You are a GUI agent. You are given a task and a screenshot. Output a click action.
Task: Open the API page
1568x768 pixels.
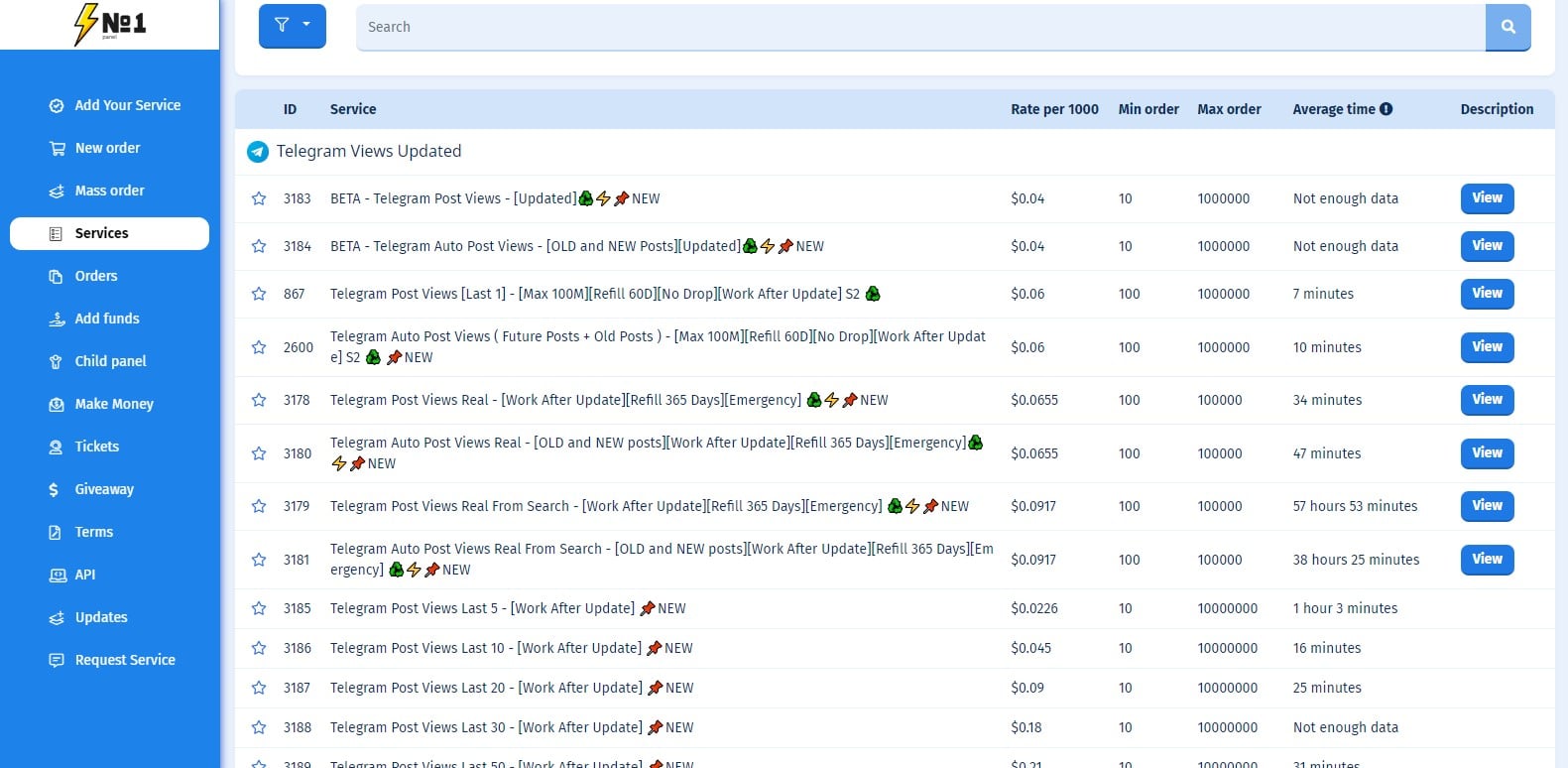pos(85,575)
